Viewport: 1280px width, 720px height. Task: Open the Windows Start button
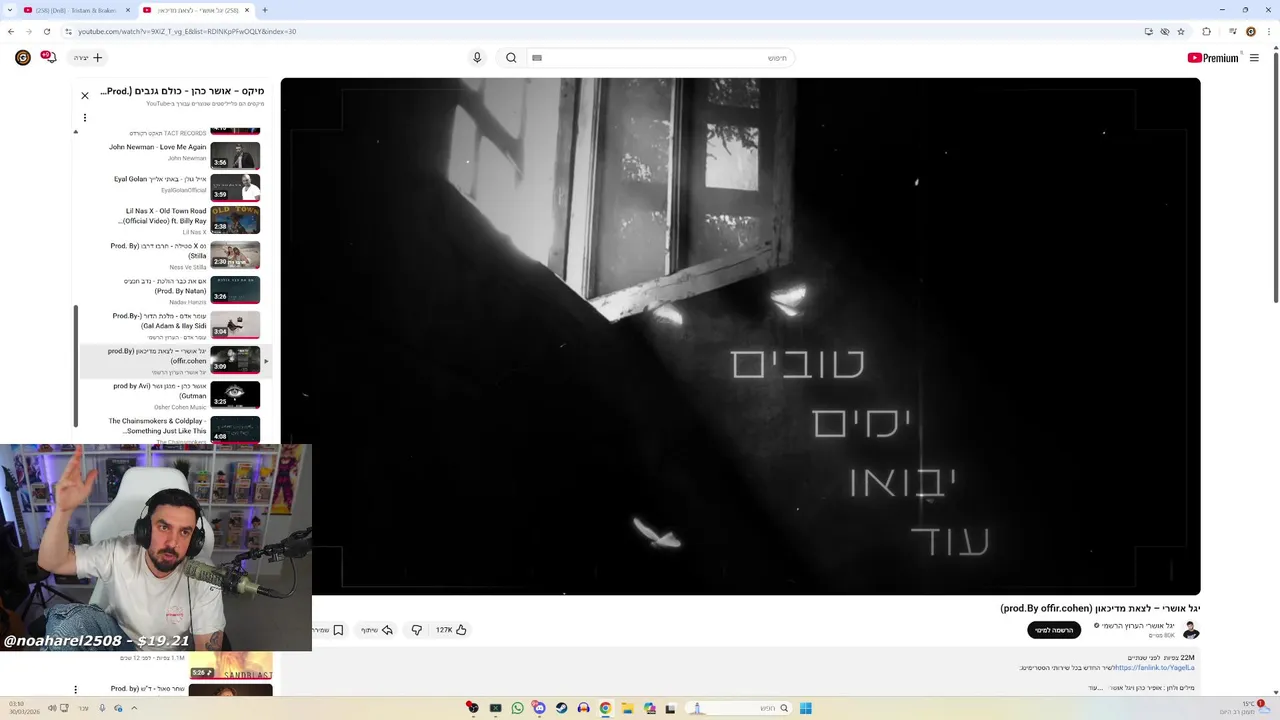point(806,708)
